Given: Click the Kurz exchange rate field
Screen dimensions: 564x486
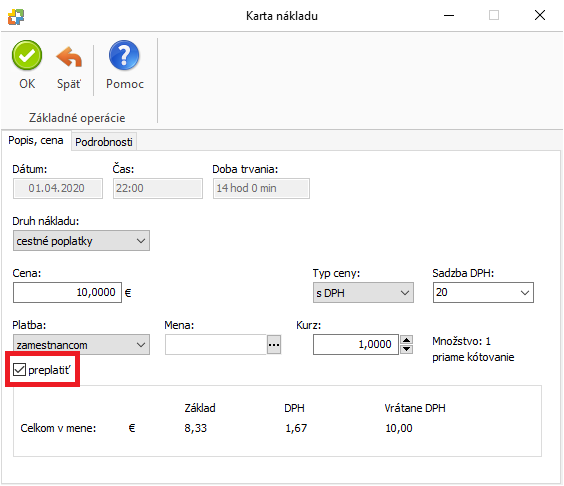Looking at the screenshot, I should pyautogui.click(x=356, y=345).
